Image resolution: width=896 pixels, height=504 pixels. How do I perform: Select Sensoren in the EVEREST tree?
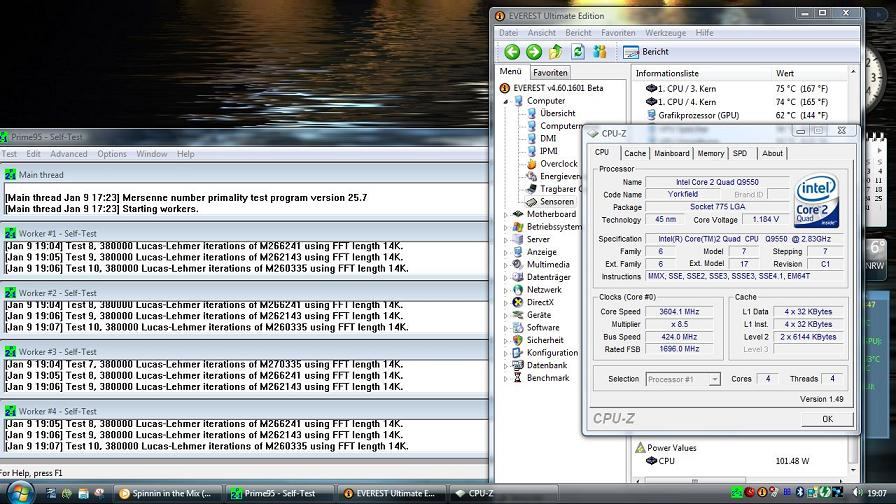point(557,202)
